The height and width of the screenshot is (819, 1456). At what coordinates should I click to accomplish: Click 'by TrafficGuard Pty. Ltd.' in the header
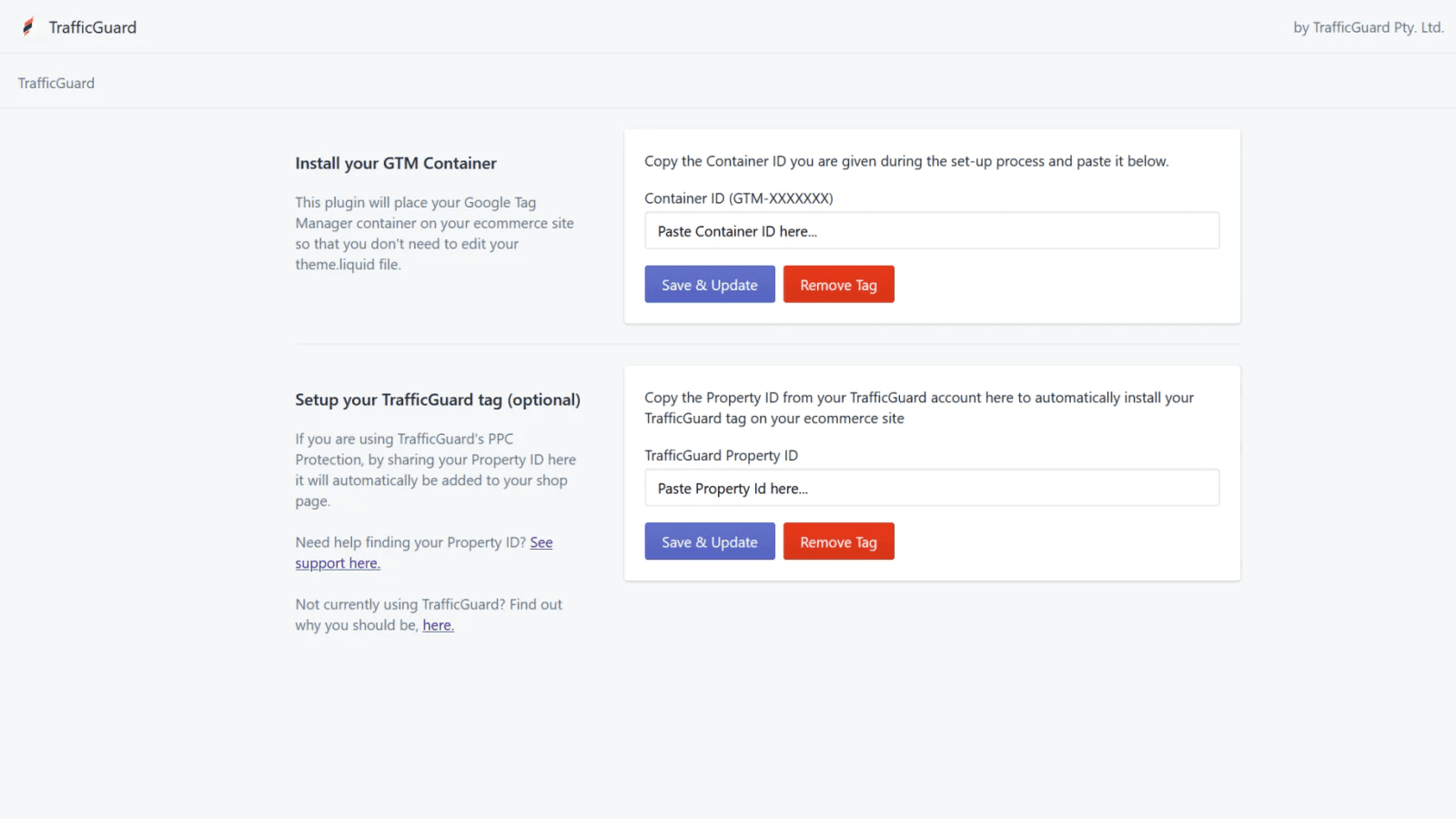pyautogui.click(x=1367, y=27)
